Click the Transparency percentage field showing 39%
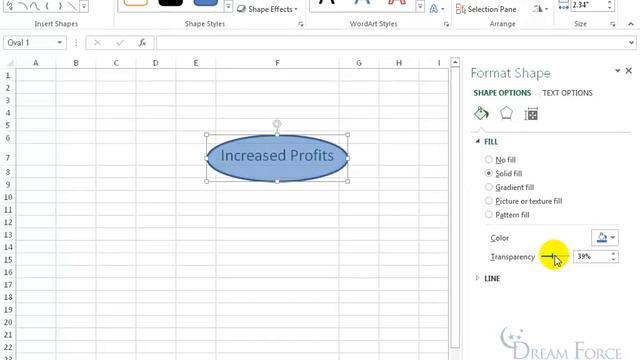Screen dimensions: 640x360 (x=591, y=256)
